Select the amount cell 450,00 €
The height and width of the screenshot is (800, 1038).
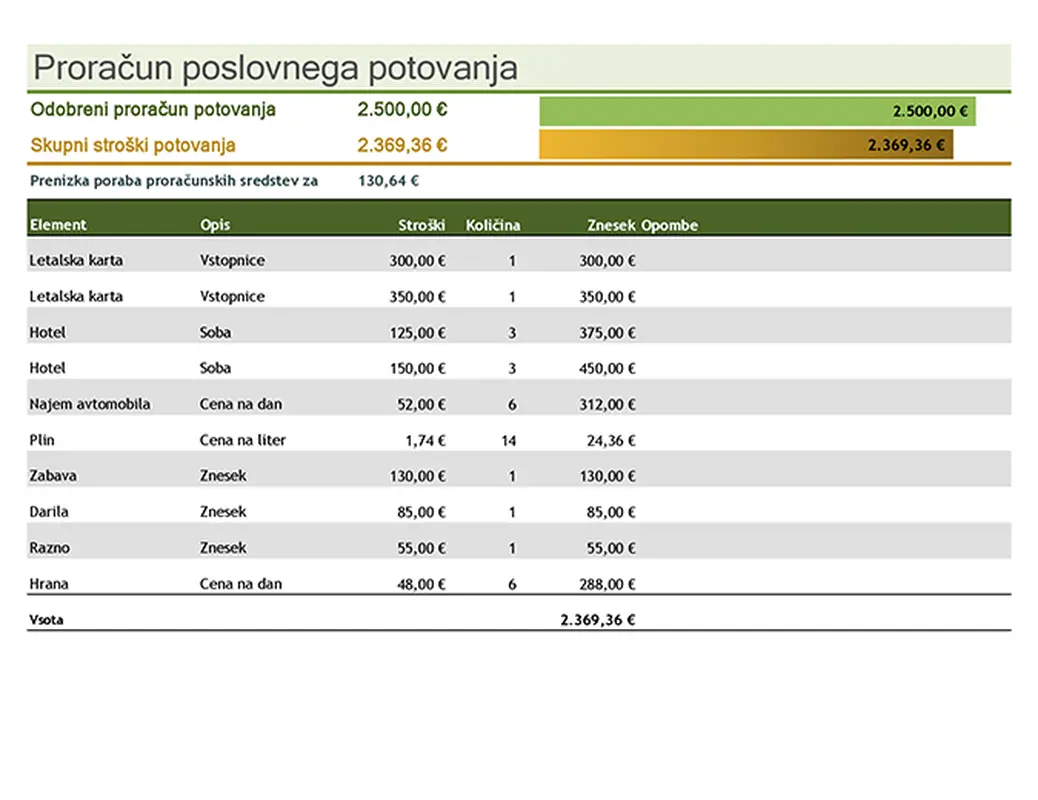tap(607, 368)
